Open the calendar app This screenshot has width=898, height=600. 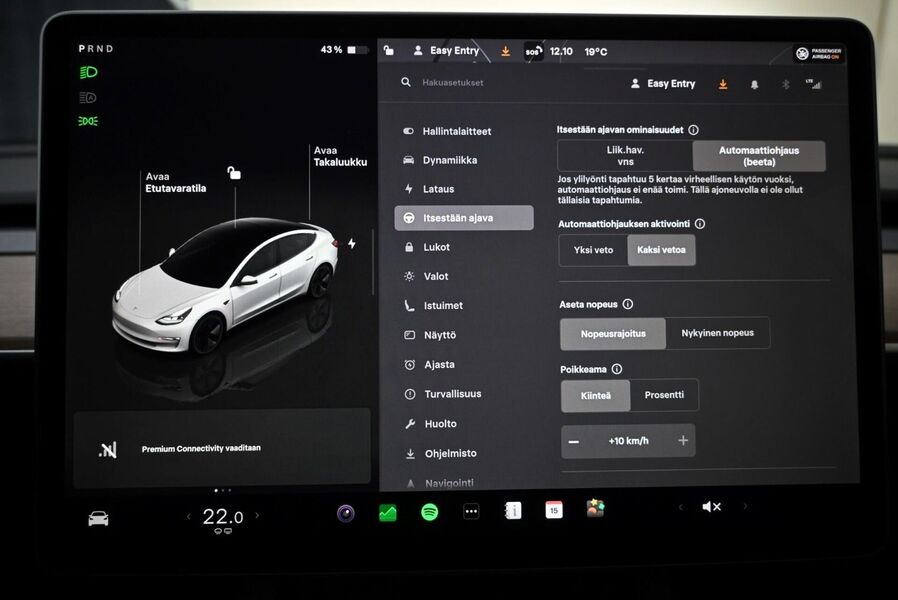click(554, 510)
